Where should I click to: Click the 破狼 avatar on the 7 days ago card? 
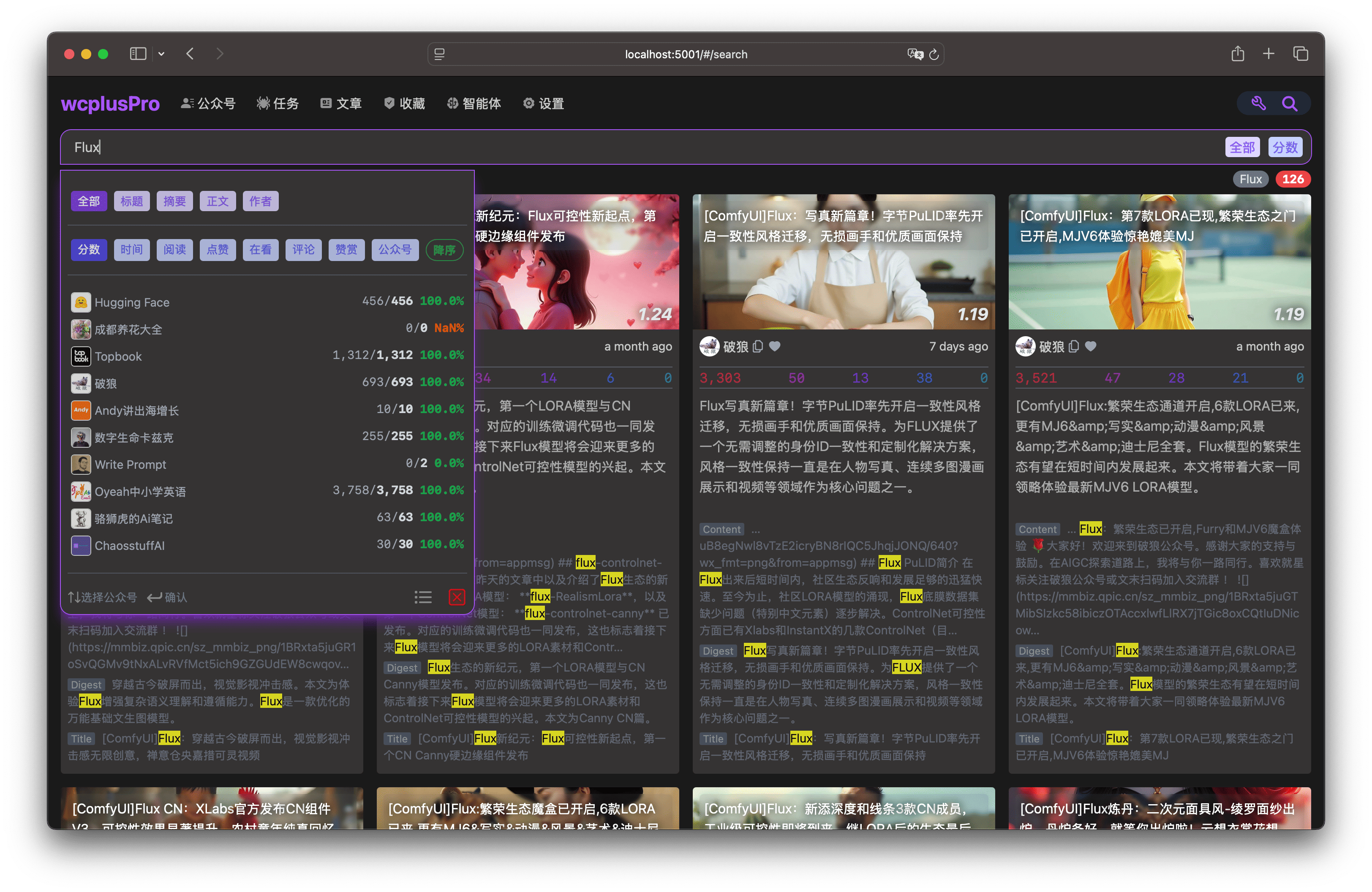coord(709,346)
